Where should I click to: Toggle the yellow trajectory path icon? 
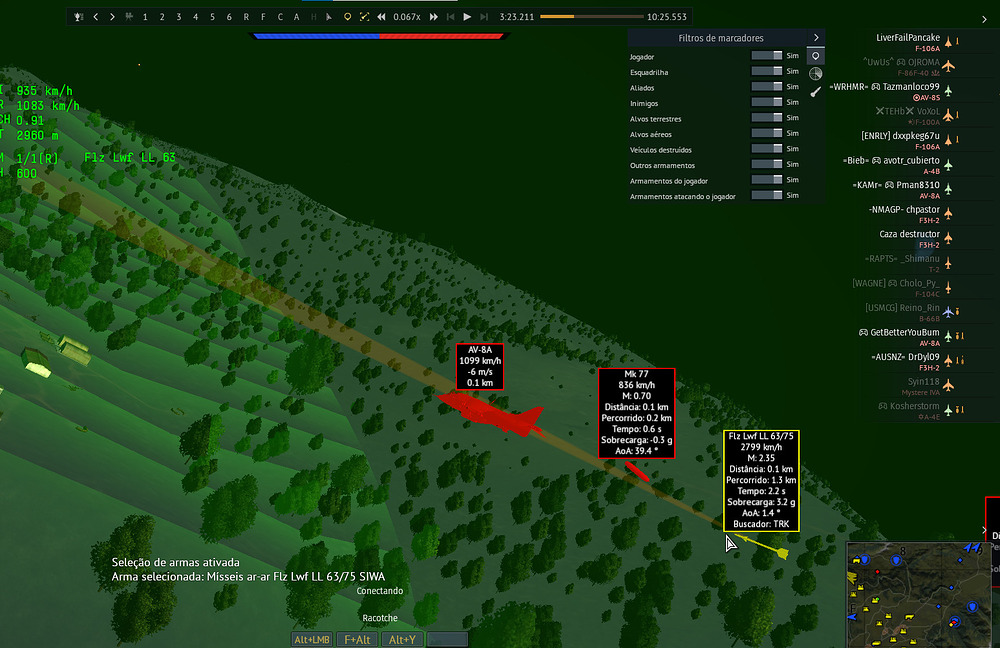click(364, 17)
